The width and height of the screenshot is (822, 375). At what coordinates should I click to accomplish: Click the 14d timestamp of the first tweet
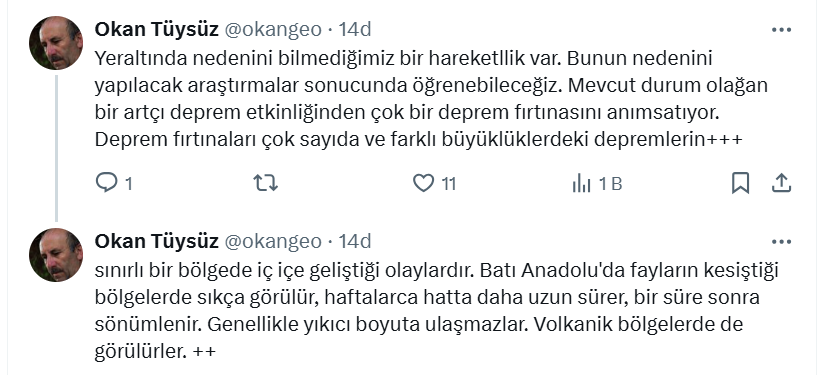coord(355,29)
